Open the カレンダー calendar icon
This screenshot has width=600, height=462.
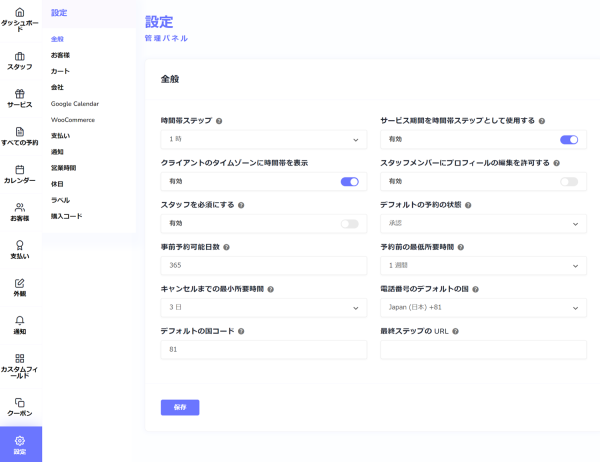[20, 170]
